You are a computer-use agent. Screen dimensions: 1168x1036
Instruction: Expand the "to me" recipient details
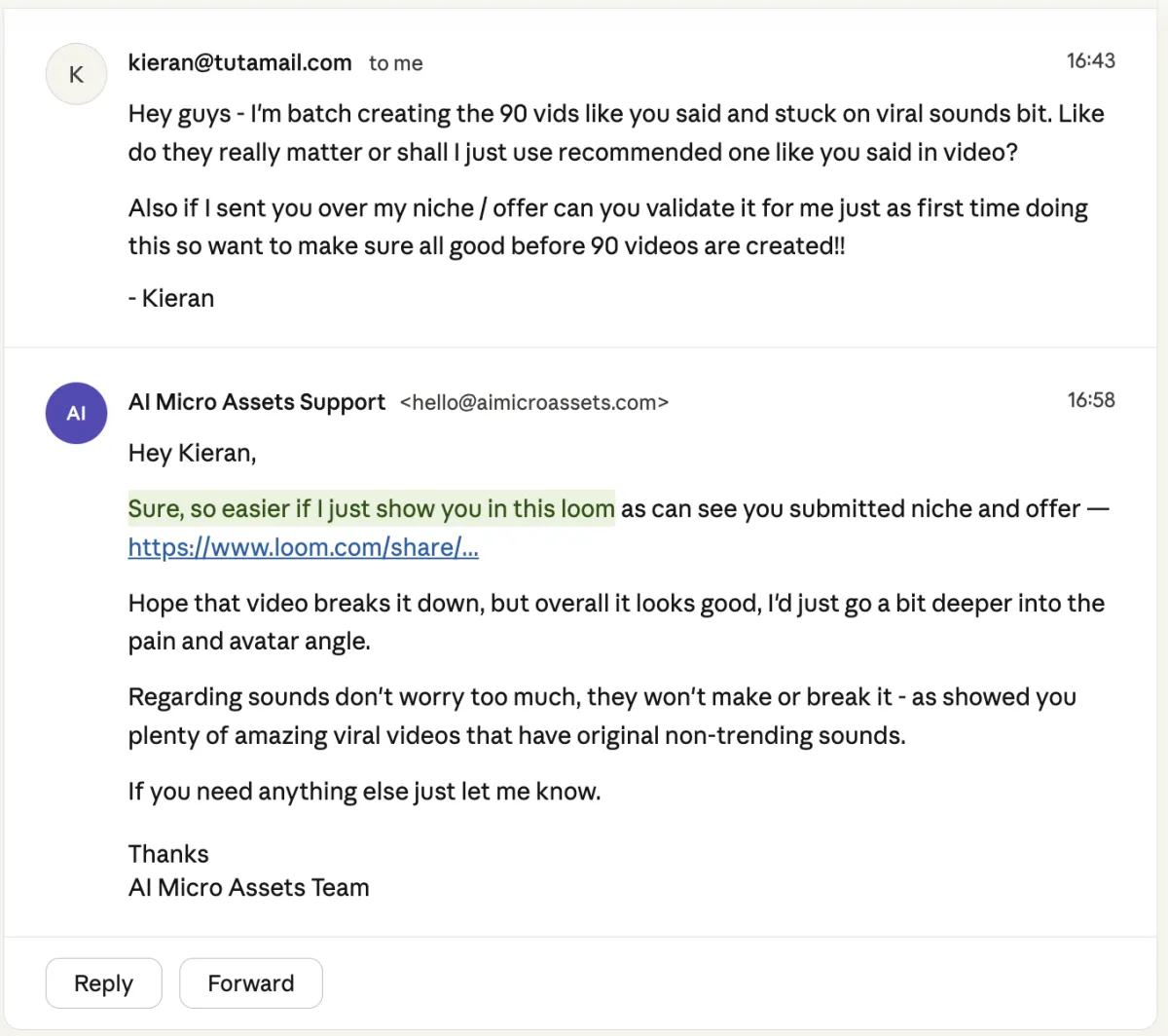[395, 64]
